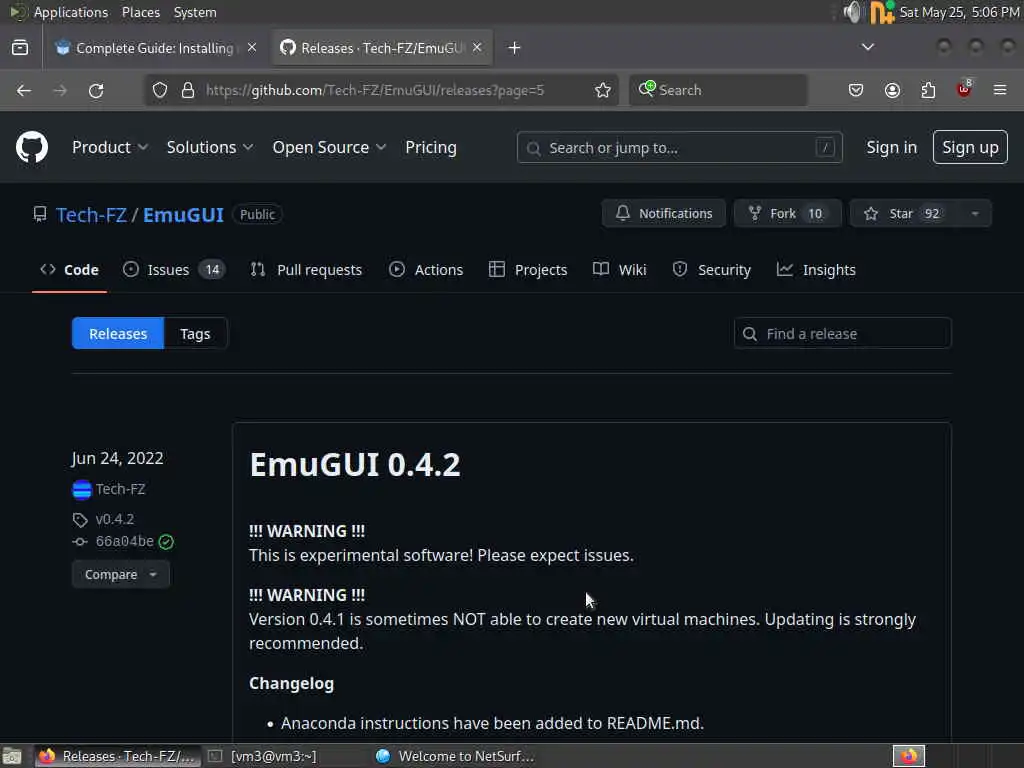Click the Firefox workspace switcher icon
The image size is (1024, 768).
909,756
